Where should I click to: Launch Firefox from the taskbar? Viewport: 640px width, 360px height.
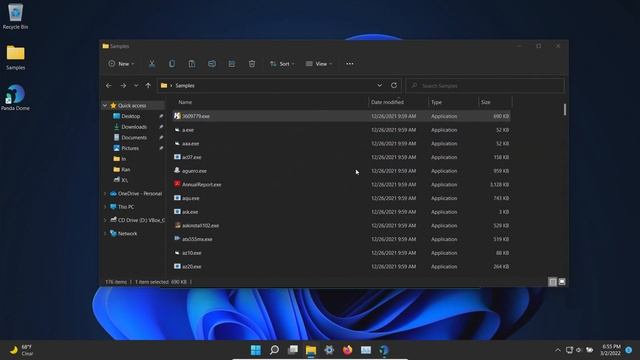348,350
